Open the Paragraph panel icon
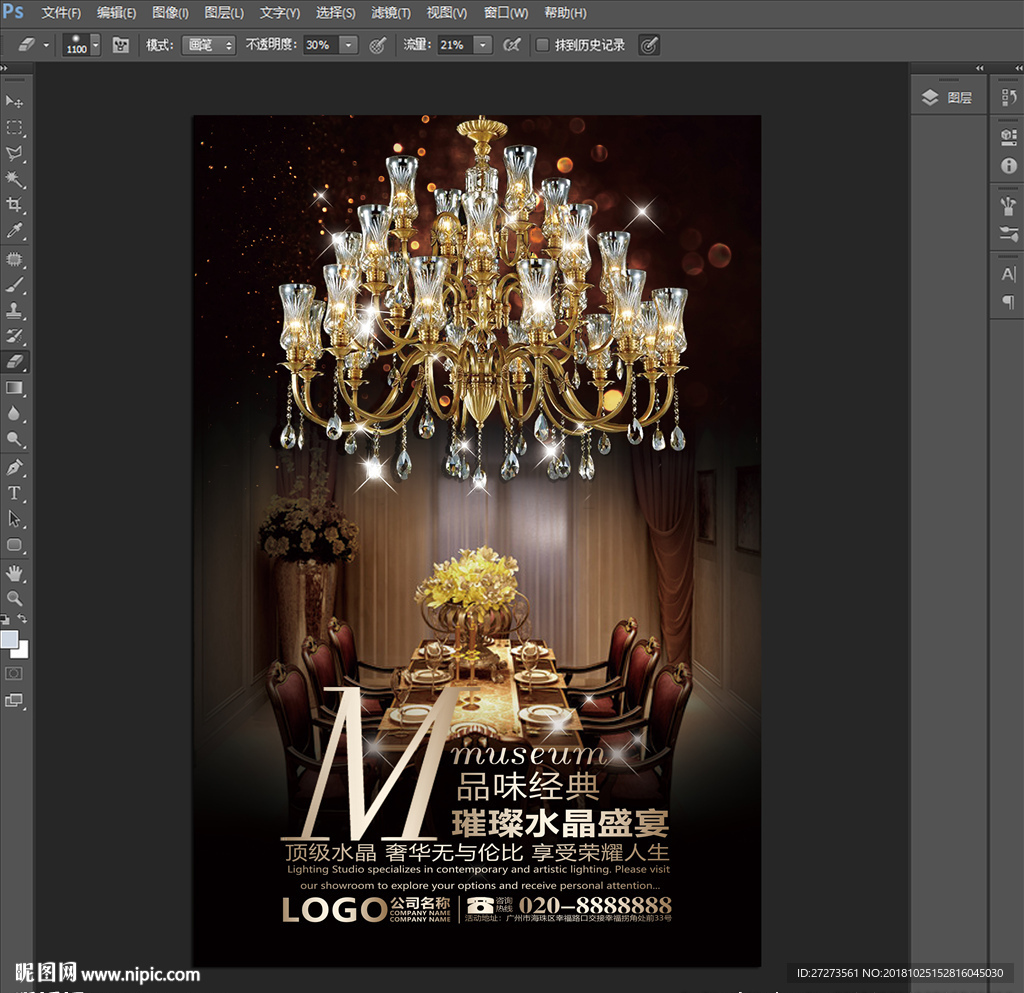This screenshot has height=993, width=1024. (1008, 302)
